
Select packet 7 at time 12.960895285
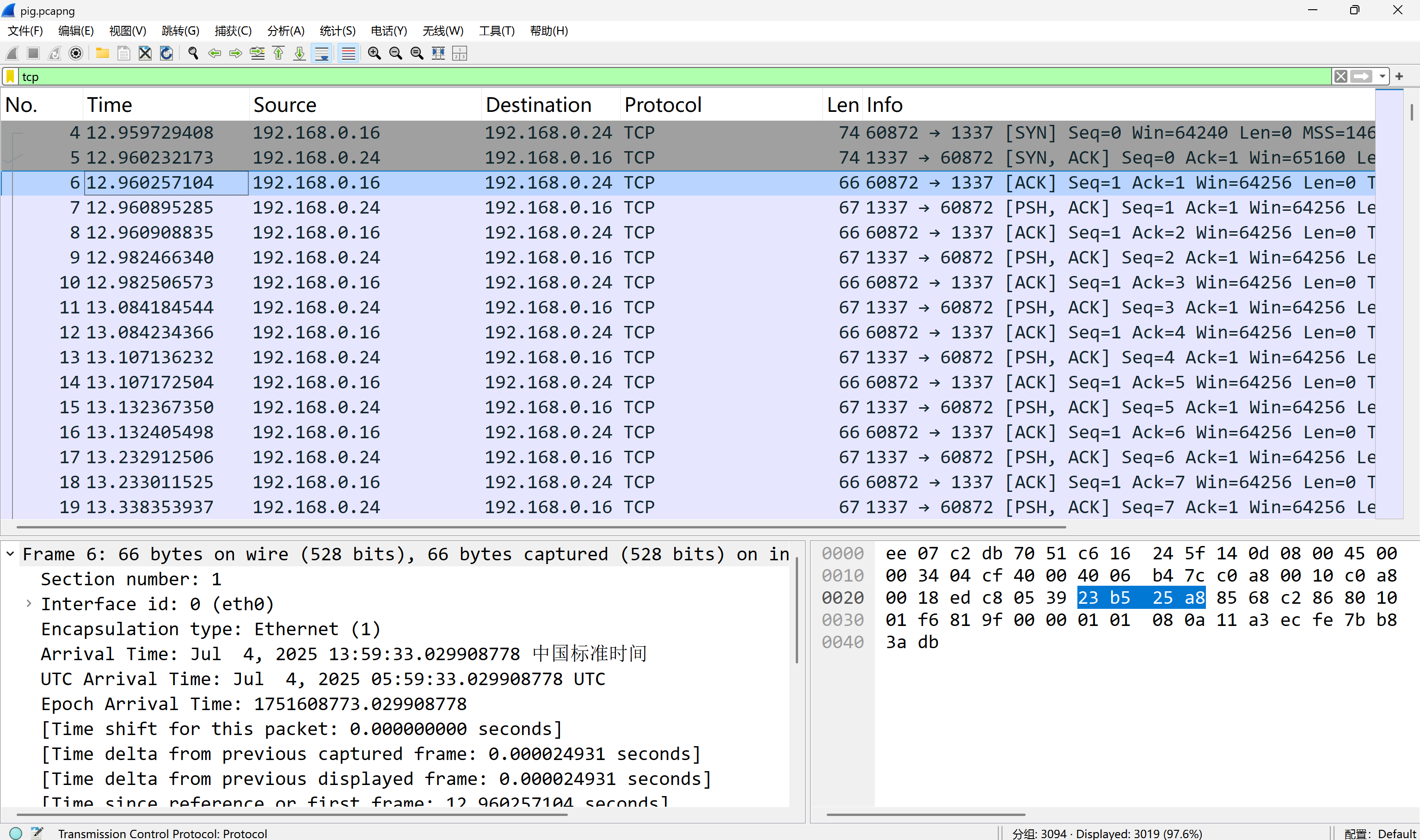(688, 207)
